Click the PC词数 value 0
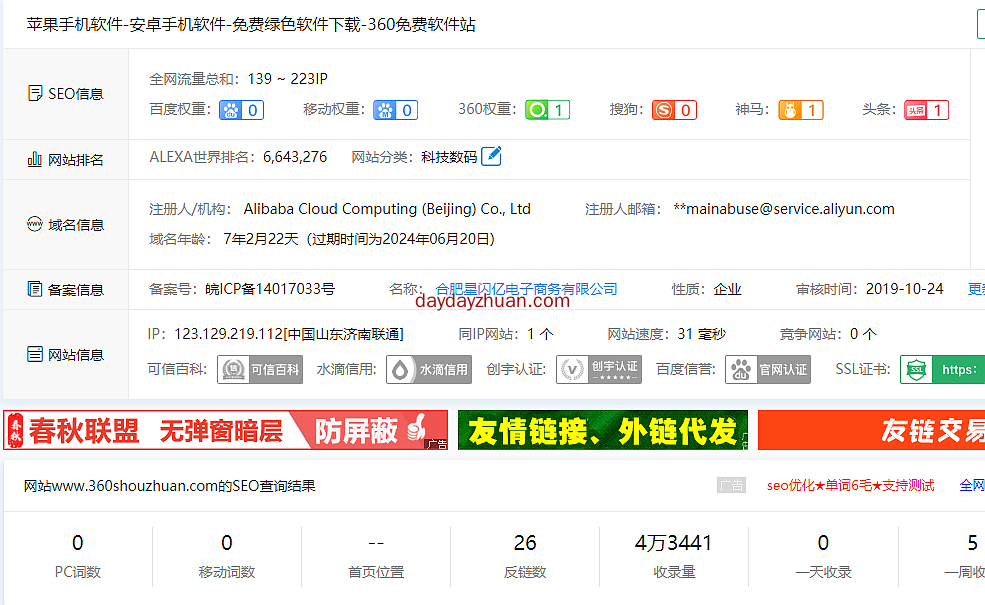Image resolution: width=985 pixels, height=605 pixels. [78, 543]
